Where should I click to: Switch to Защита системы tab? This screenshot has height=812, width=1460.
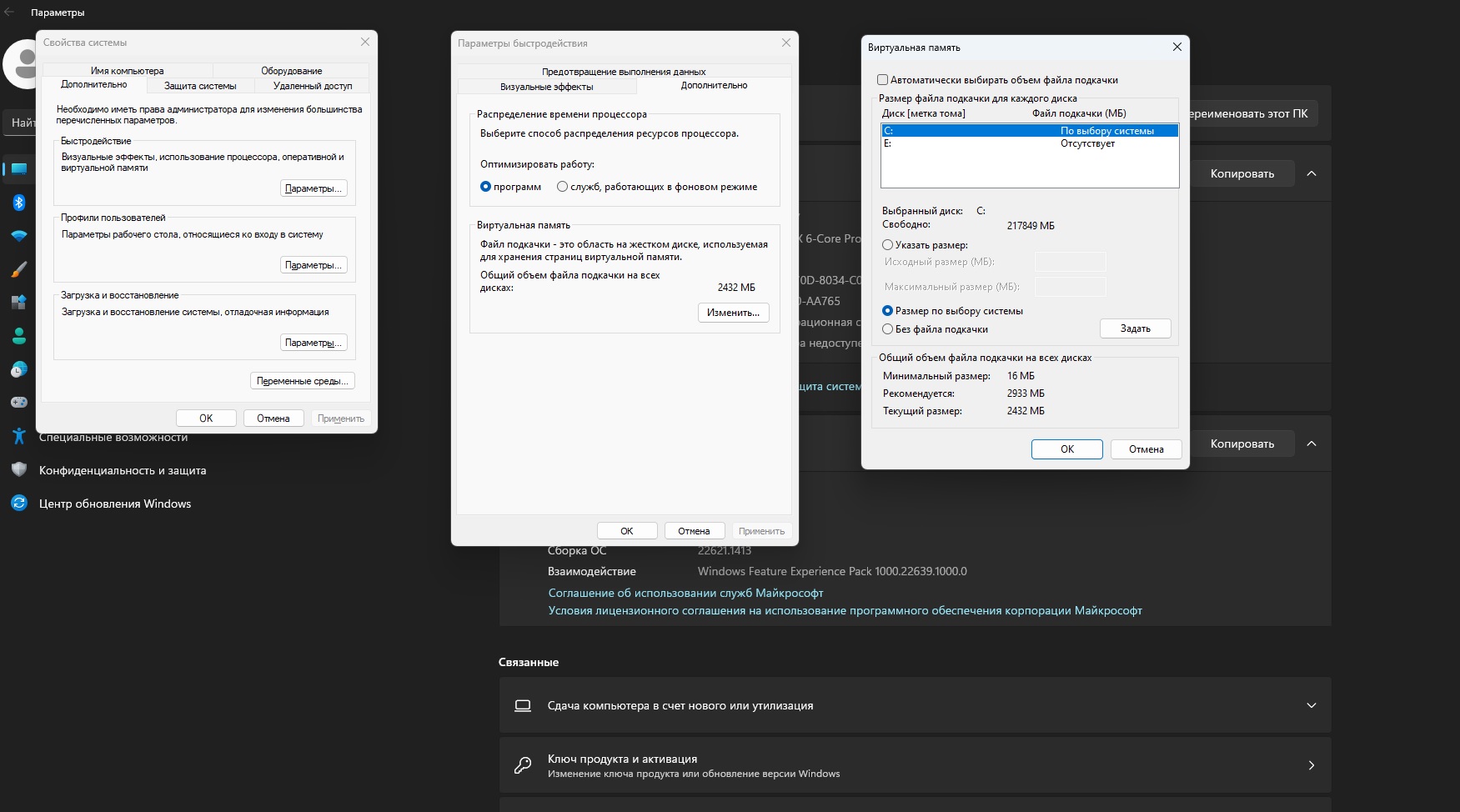[x=200, y=86]
